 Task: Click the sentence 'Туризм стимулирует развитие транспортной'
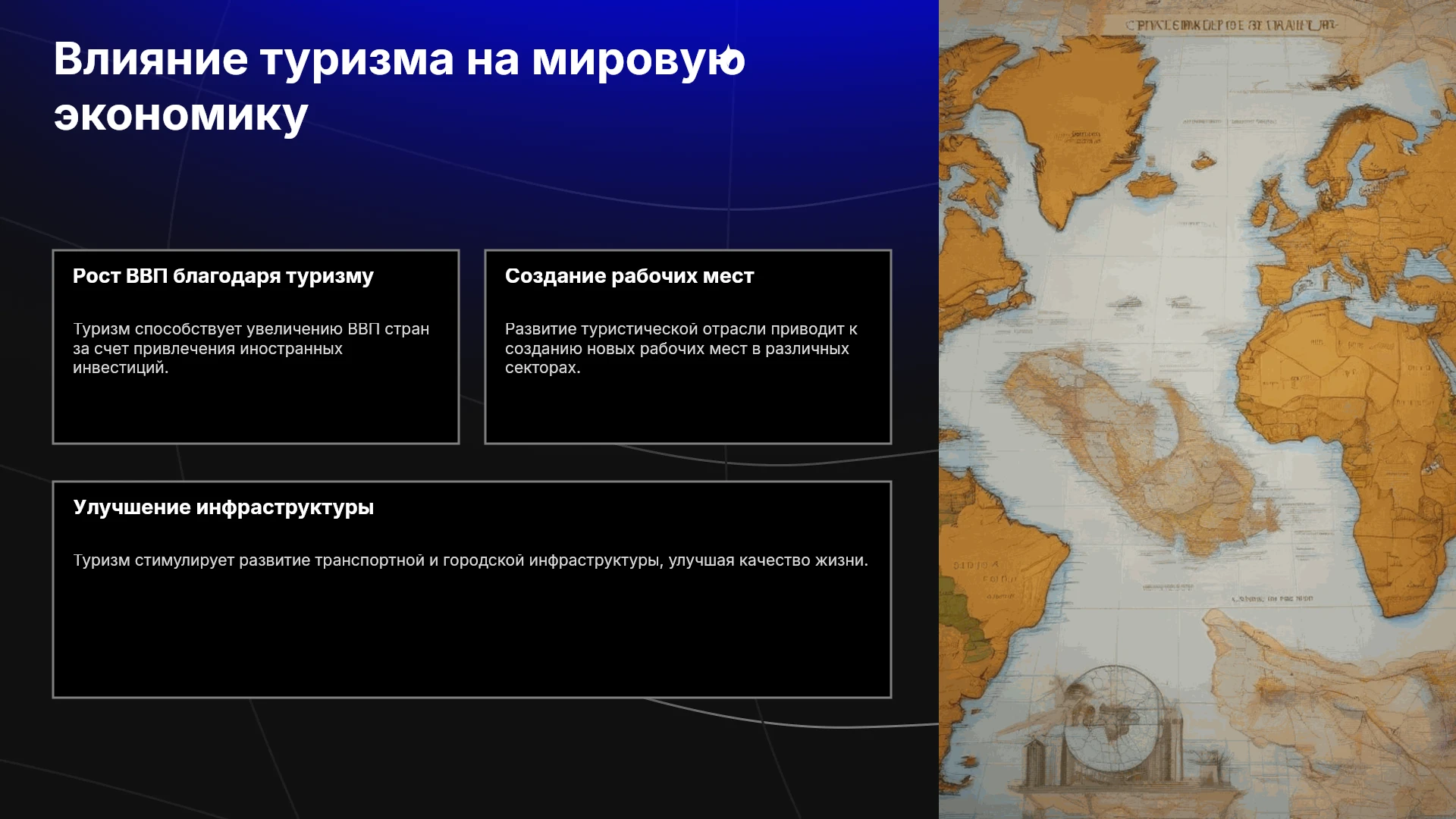(x=470, y=560)
